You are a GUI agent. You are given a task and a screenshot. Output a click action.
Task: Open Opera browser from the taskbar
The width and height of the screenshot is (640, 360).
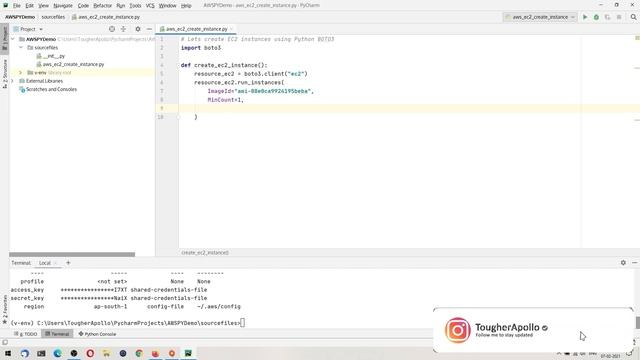click(x=90, y=353)
